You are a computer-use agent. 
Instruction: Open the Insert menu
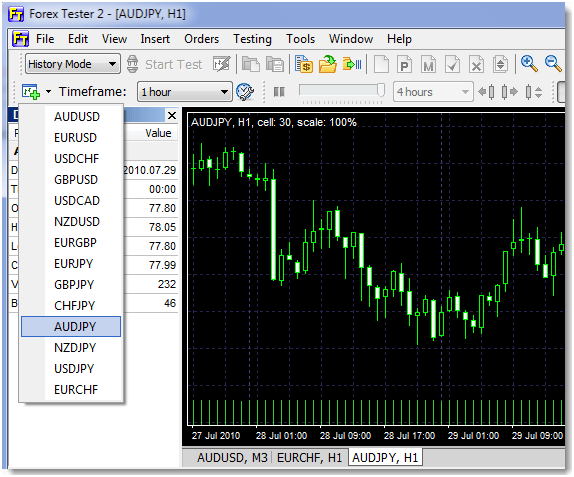155,39
